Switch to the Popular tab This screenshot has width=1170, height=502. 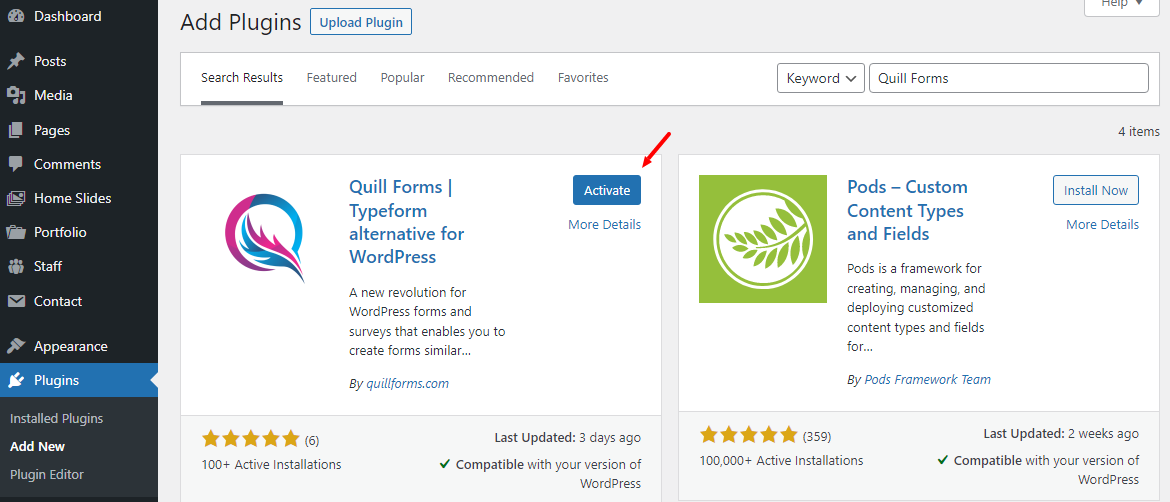(x=402, y=78)
